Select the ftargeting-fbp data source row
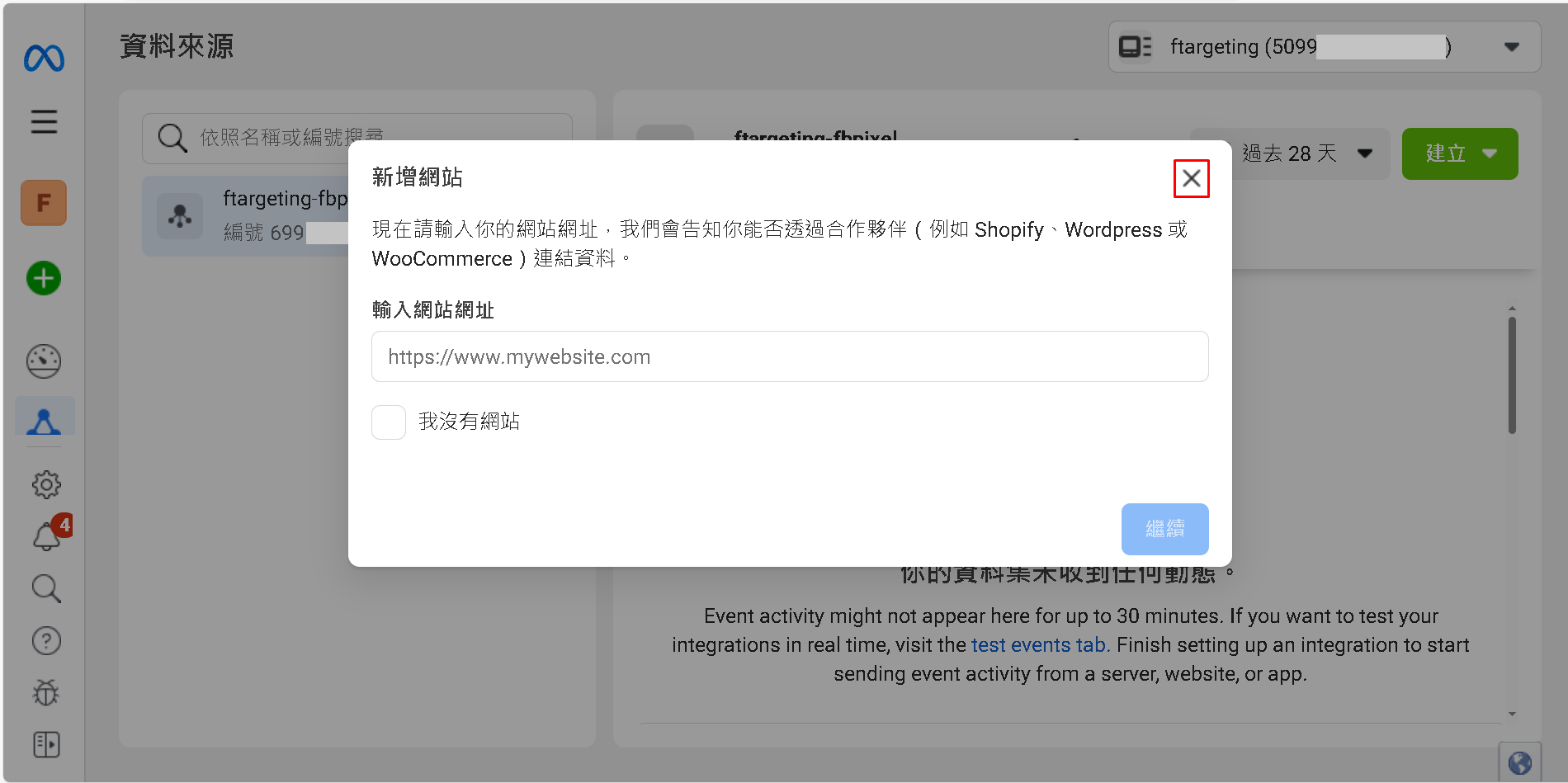 click(x=246, y=216)
